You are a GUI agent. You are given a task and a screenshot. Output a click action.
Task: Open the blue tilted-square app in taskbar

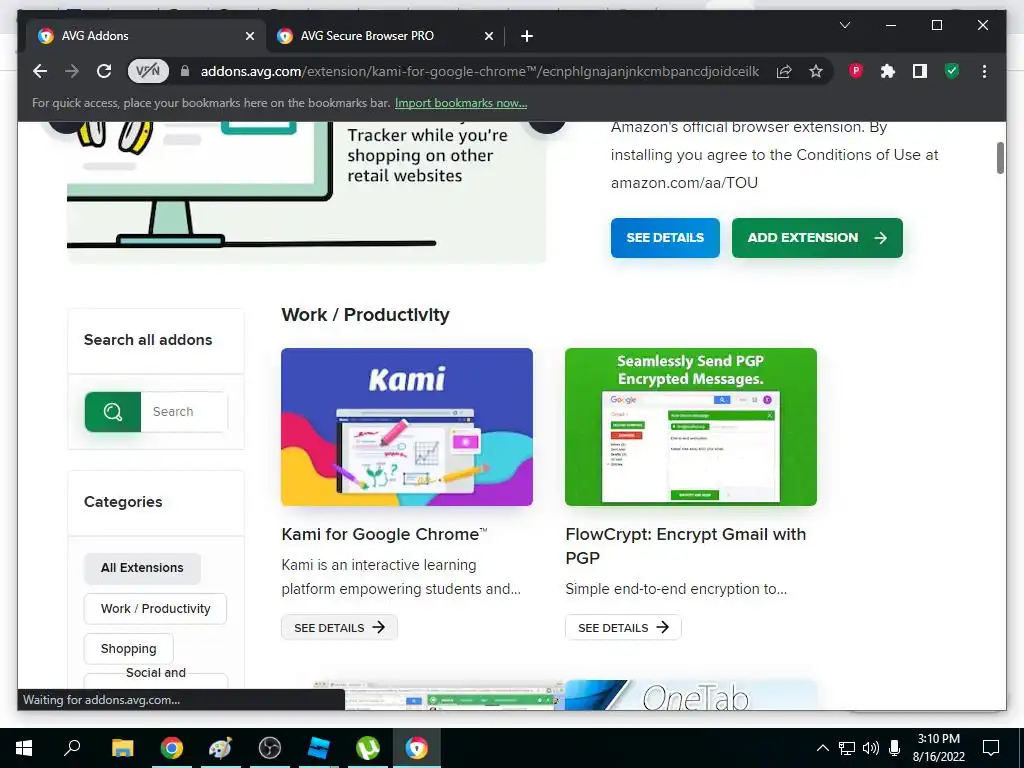coord(318,748)
